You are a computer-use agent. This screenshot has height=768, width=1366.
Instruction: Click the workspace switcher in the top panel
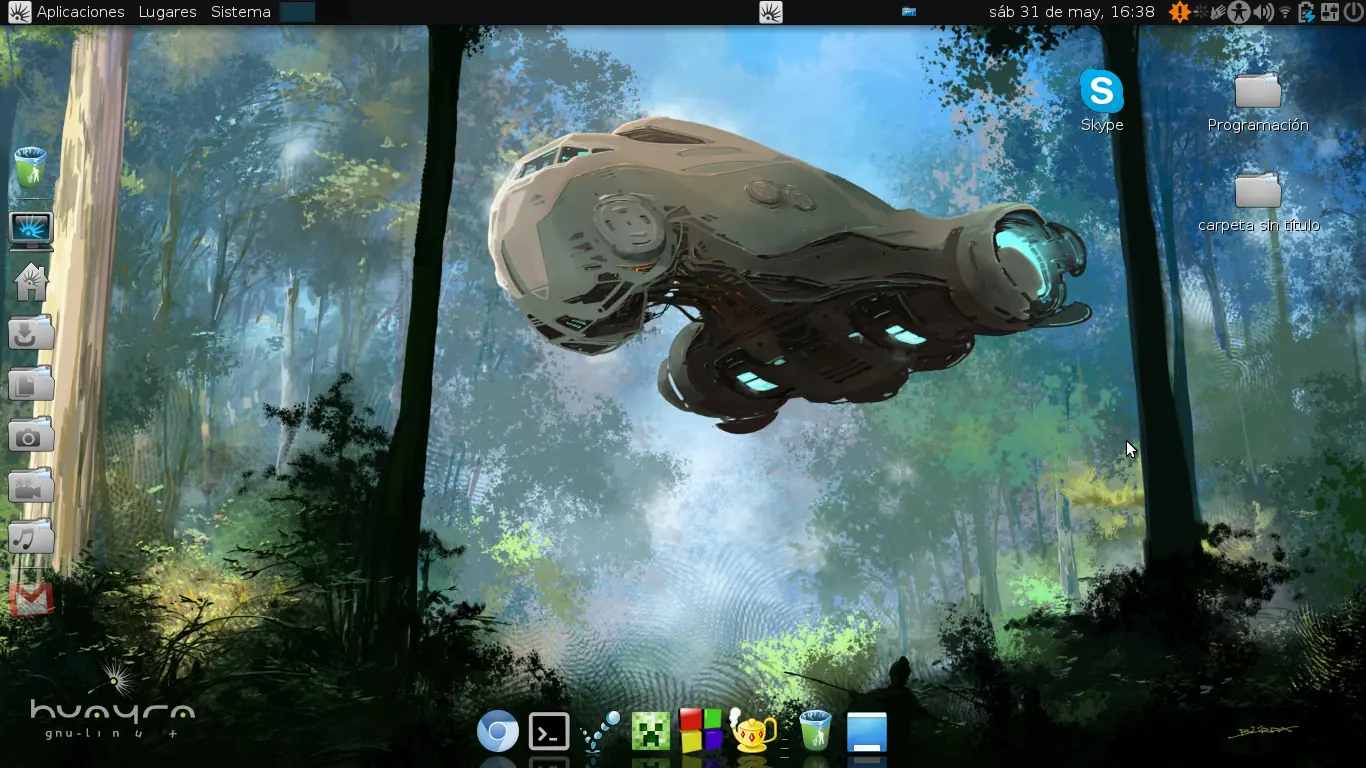click(x=315, y=12)
